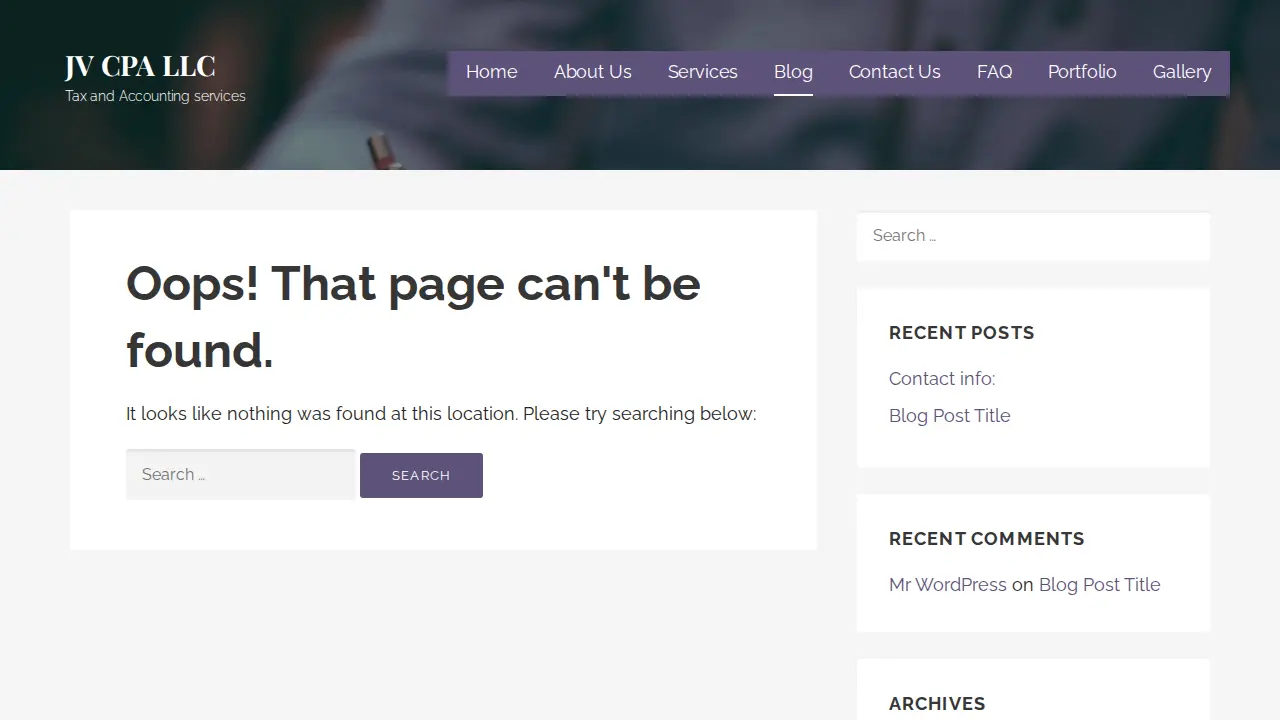The image size is (1280, 720).
Task: Focus the search field beside the Search button
Action: [240, 474]
